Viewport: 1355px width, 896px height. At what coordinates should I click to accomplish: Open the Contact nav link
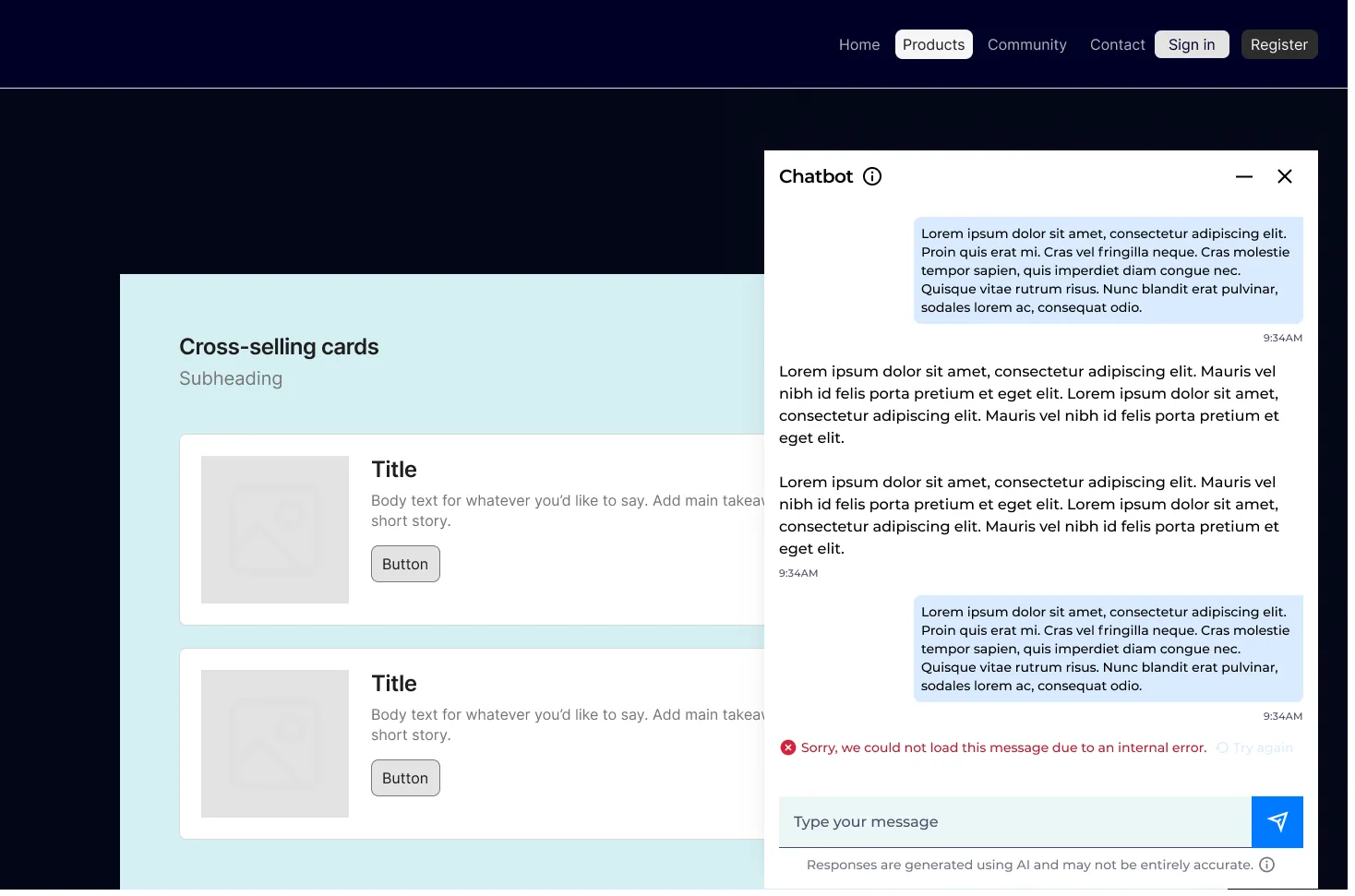point(1118,44)
